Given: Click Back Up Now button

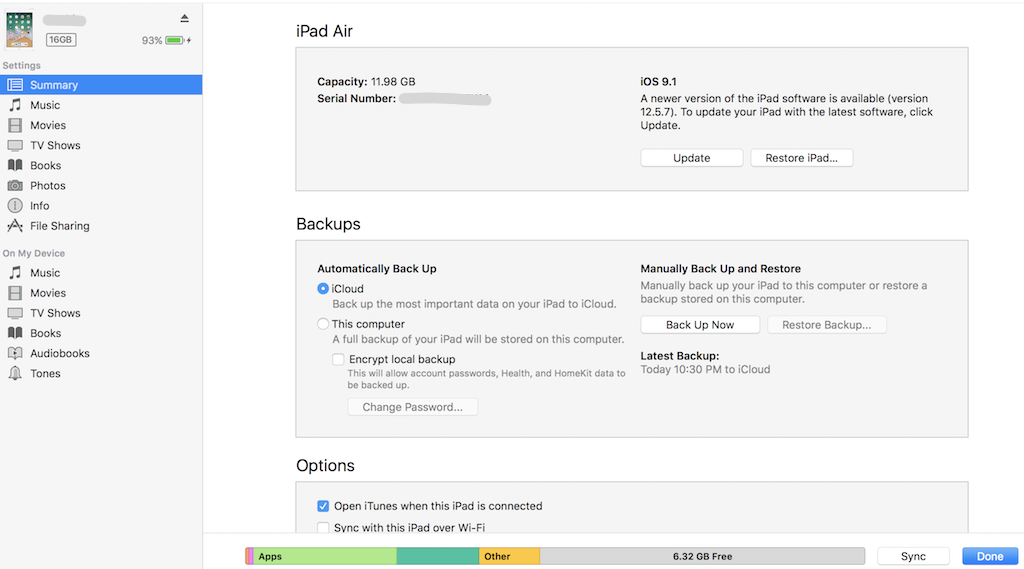Looking at the screenshot, I should [700, 325].
